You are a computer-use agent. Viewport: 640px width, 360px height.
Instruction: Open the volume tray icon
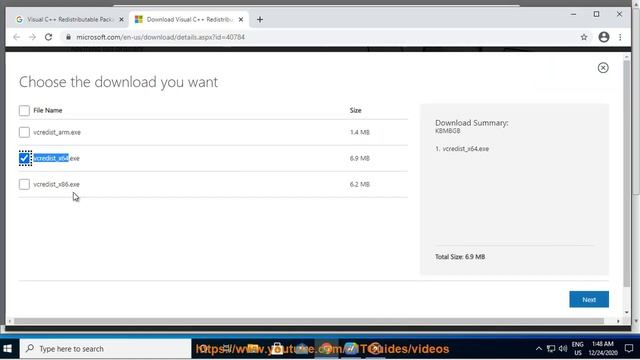click(x=563, y=349)
